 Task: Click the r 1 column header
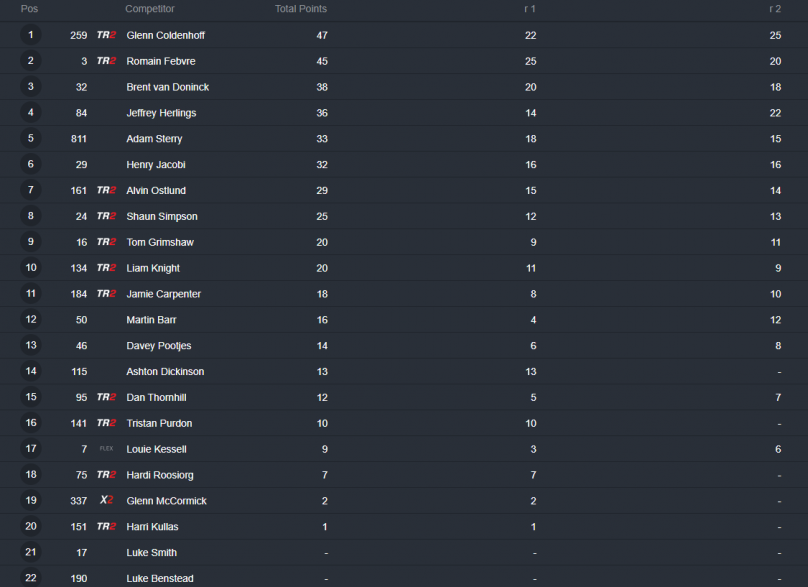530,9
